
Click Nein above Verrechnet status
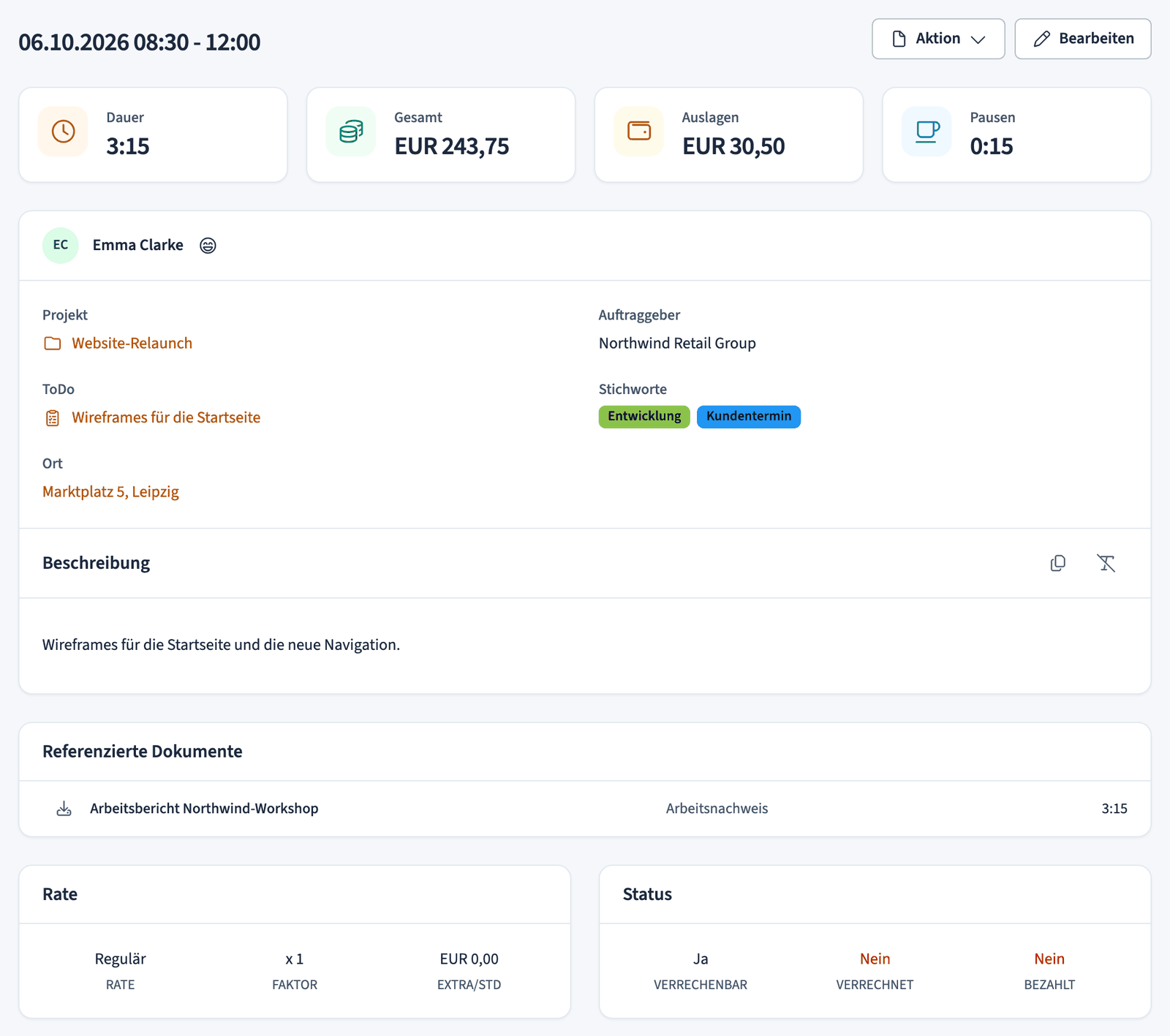pyautogui.click(x=875, y=959)
